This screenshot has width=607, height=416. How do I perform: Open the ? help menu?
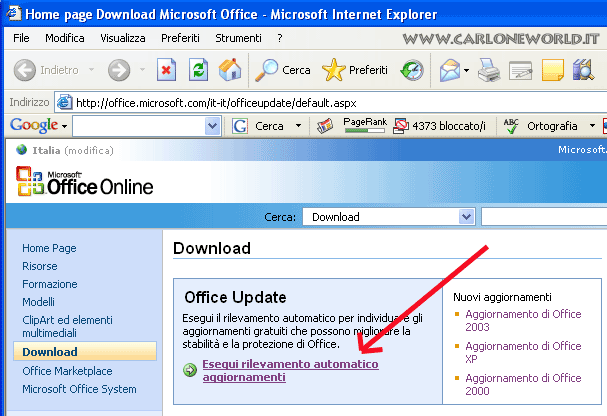click(280, 38)
